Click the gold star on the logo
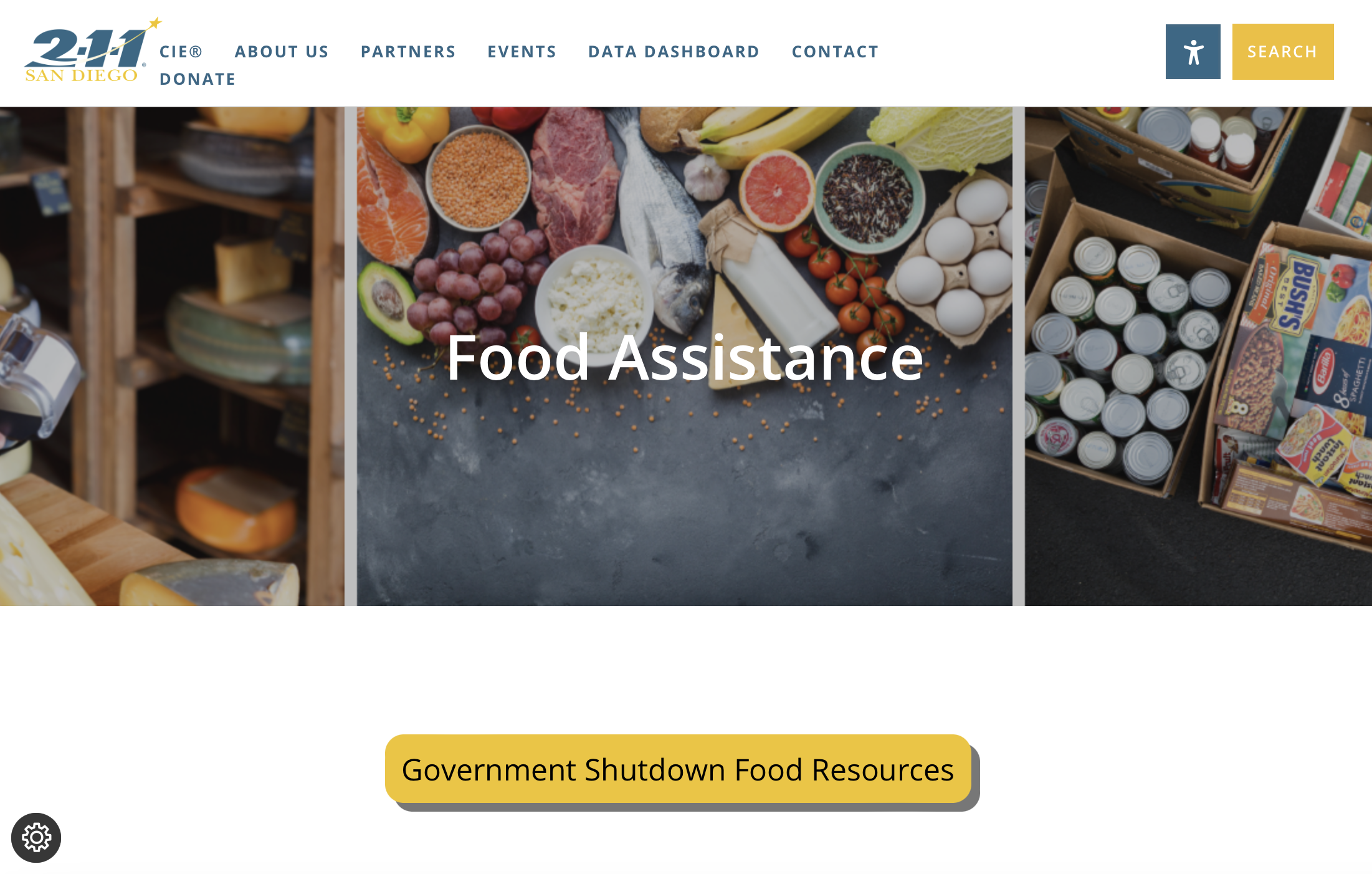1372x874 pixels. tap(155, 24)
